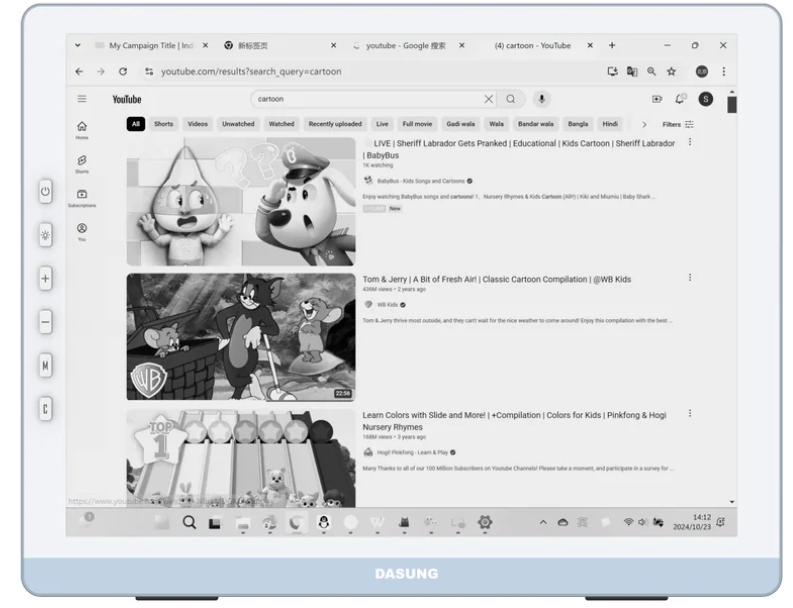Open options menu for Tom & Jerry video
Image resolution: width=793 pixels, height=608 pixels.
pyautogui.click(x=689, y=277)
